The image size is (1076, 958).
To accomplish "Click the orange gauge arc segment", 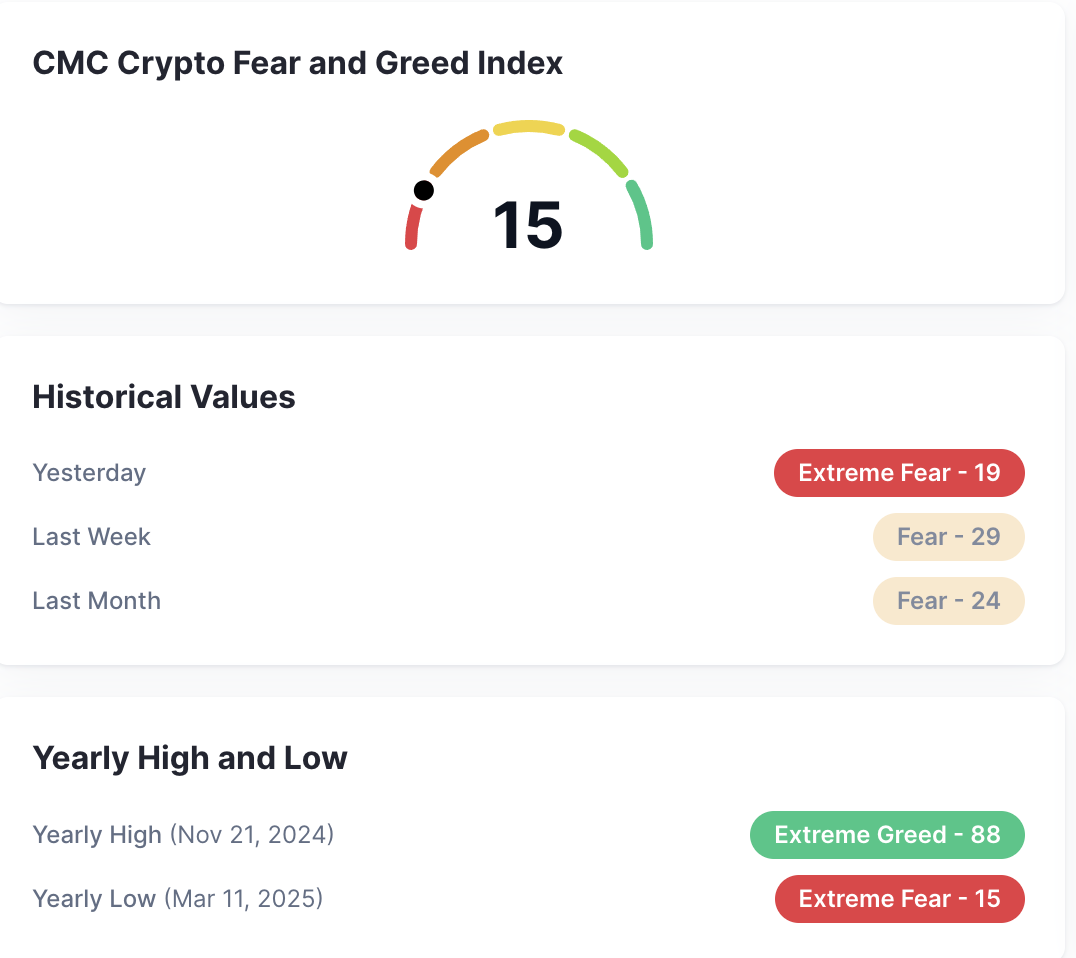I will (459, 154).
